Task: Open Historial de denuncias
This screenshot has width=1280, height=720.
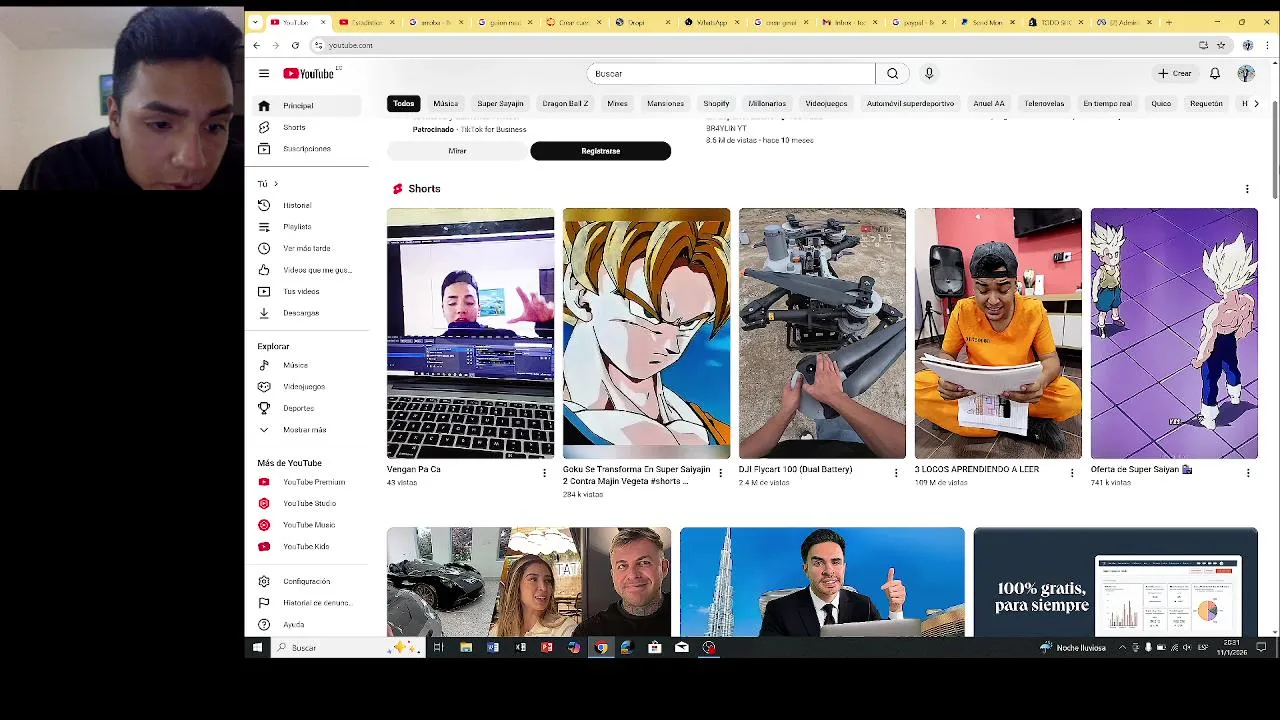Action: click(305, 603)
